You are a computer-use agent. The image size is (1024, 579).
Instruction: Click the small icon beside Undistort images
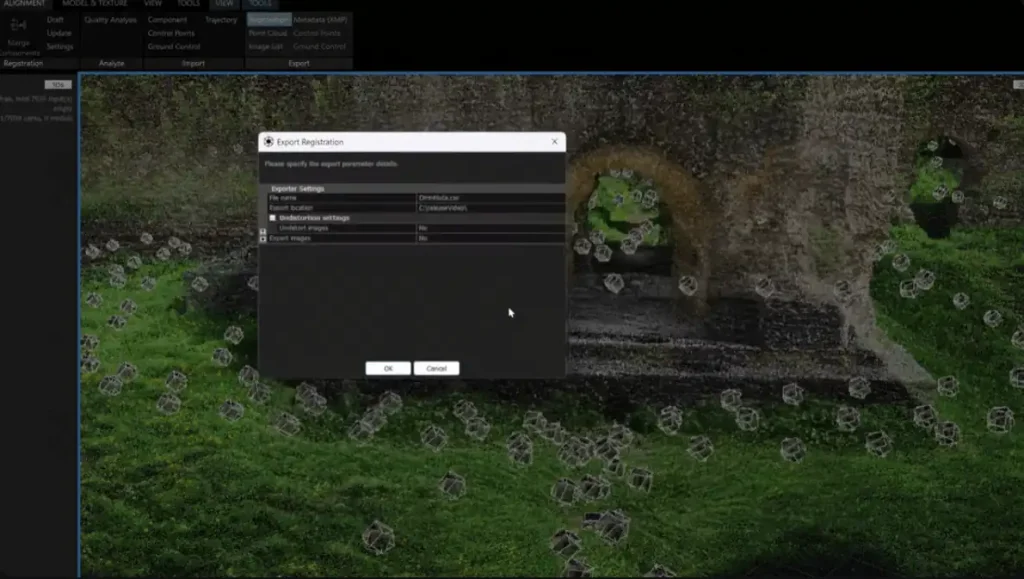(263, 229)
